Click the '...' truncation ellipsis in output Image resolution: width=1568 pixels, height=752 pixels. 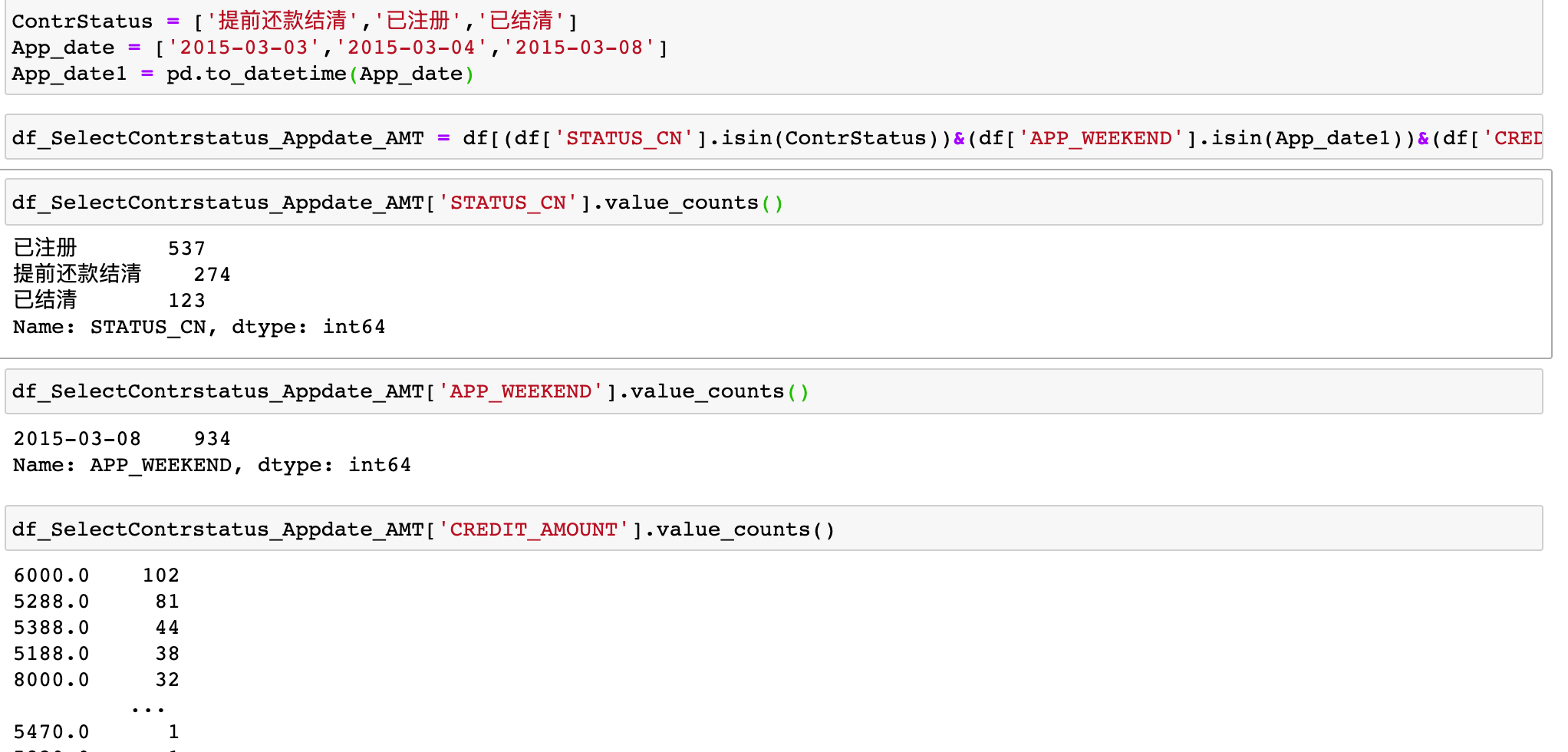pos(148,709)
